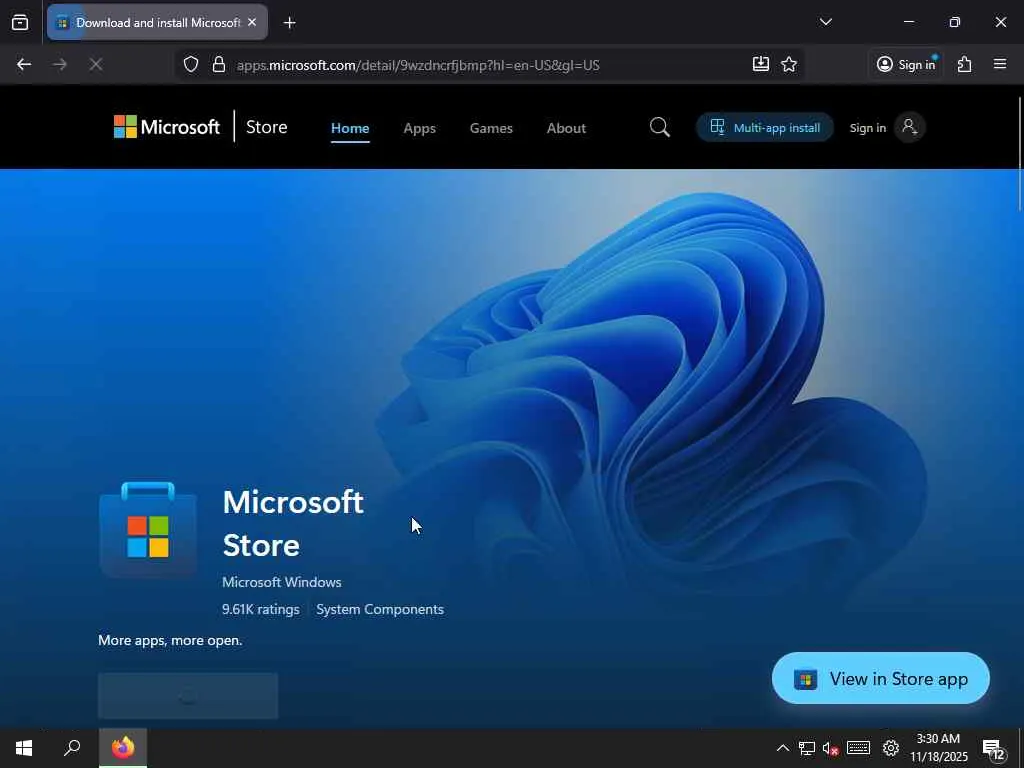Show hidden system tray icons
The height and width of the screenshot is (768, 1024).
coord(782,748)
